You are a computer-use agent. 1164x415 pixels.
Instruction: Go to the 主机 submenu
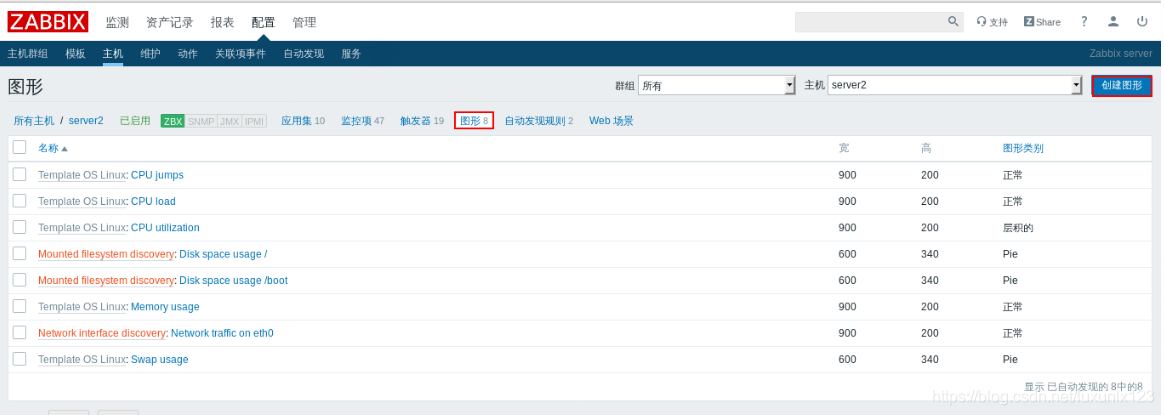coord(113,53)
